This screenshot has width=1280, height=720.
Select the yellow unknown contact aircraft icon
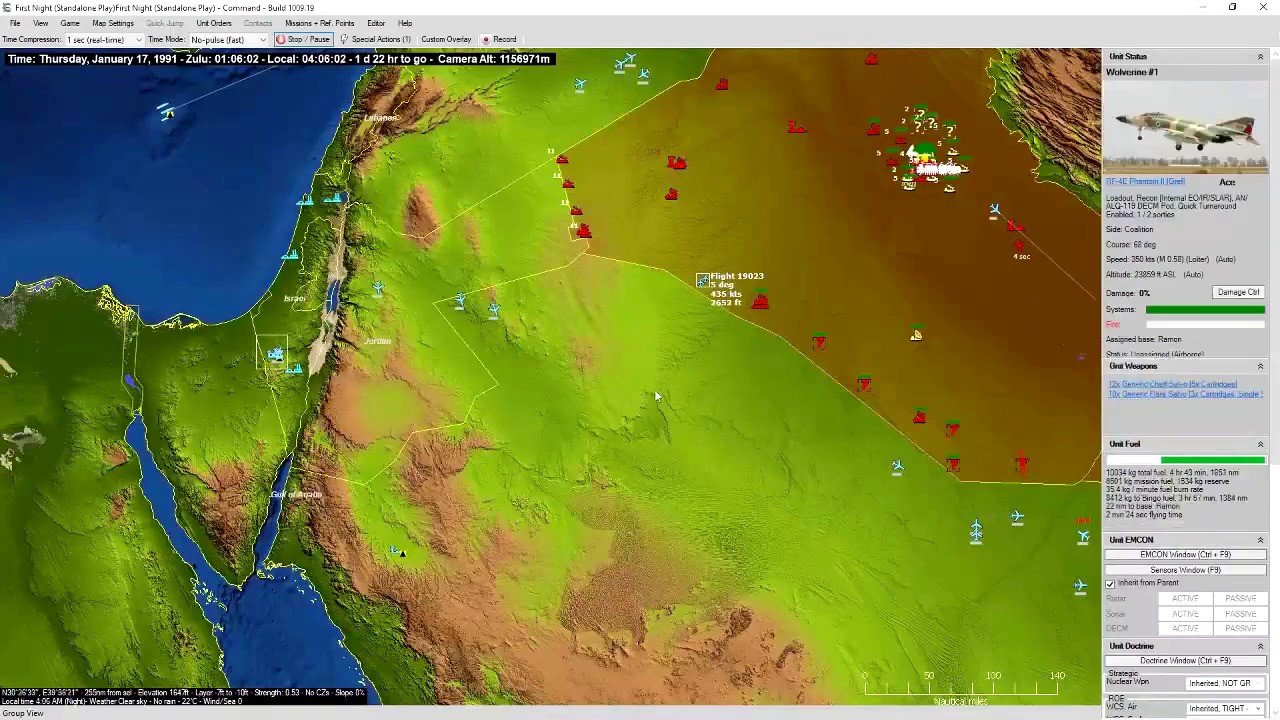point(915,336)
